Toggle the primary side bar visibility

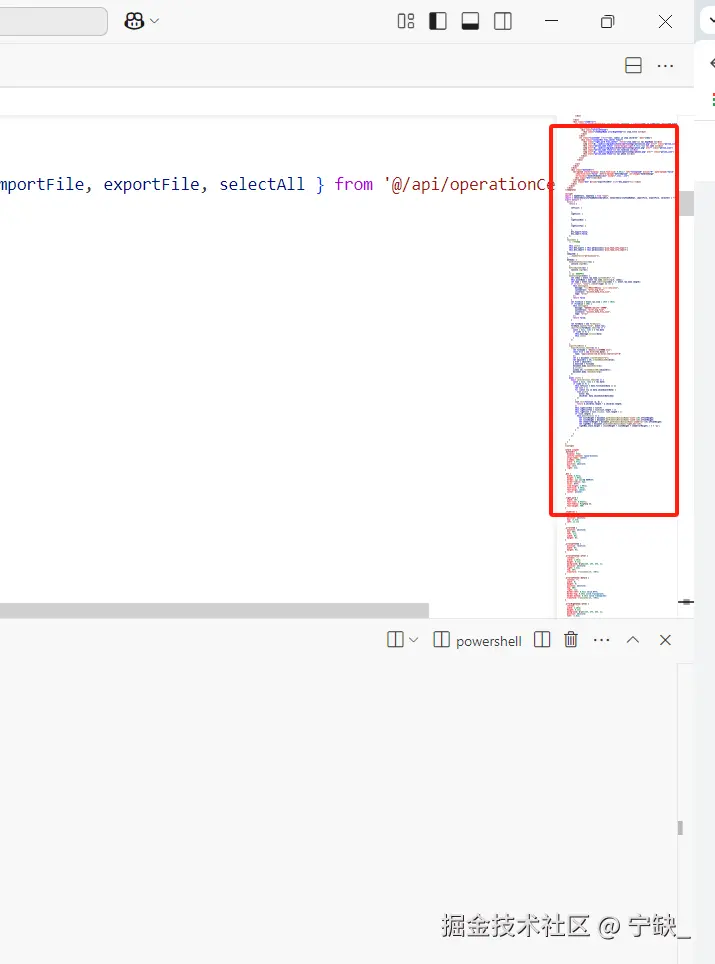click(438, 21)
